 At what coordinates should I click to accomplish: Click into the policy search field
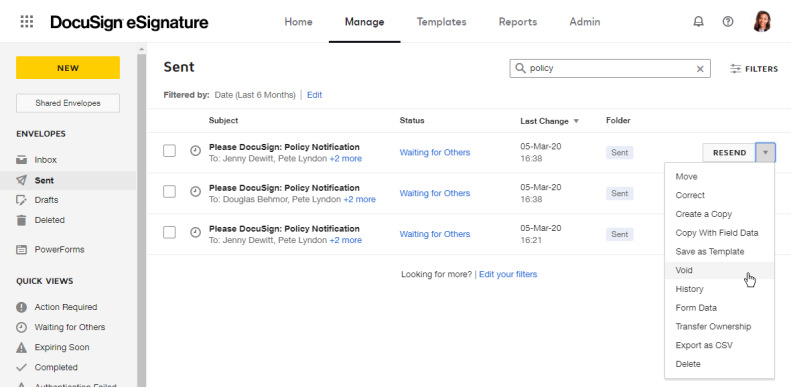[610, 69]
